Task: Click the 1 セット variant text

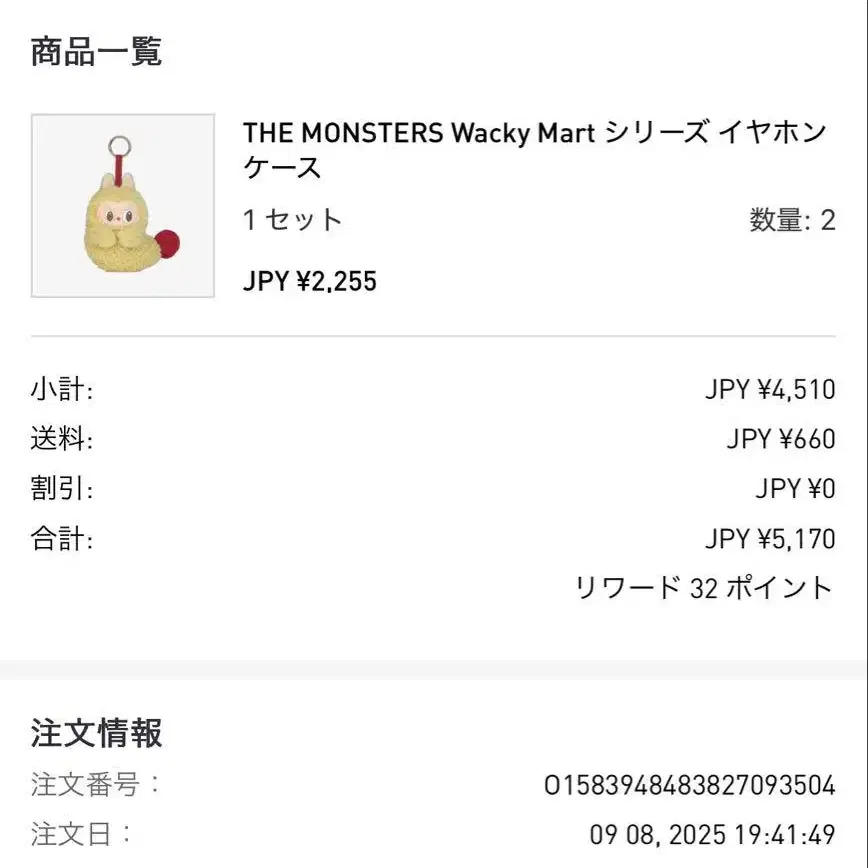Action: click(293, 220)
